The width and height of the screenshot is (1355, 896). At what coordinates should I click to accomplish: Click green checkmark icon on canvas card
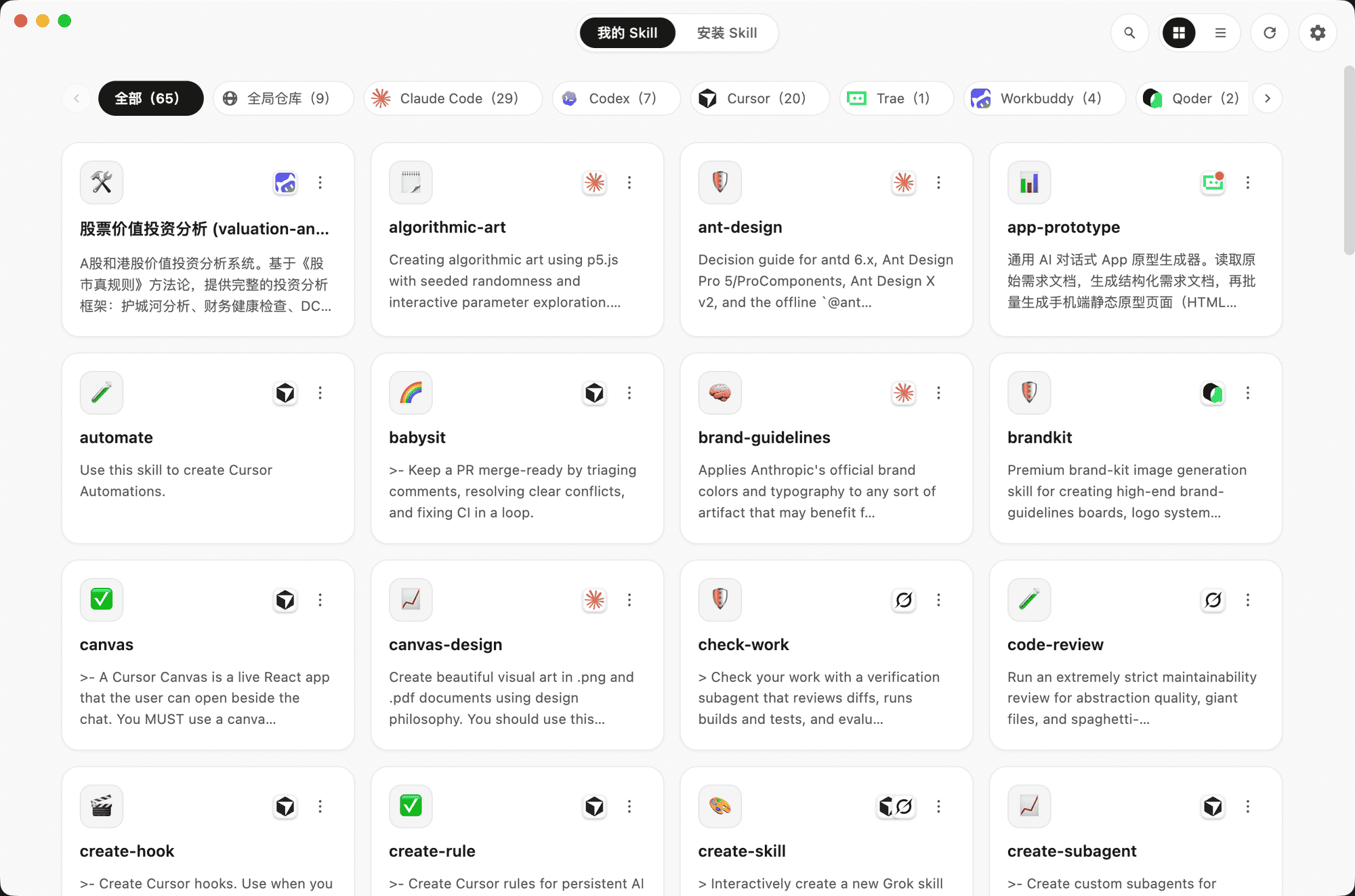(x=102, y=599)
